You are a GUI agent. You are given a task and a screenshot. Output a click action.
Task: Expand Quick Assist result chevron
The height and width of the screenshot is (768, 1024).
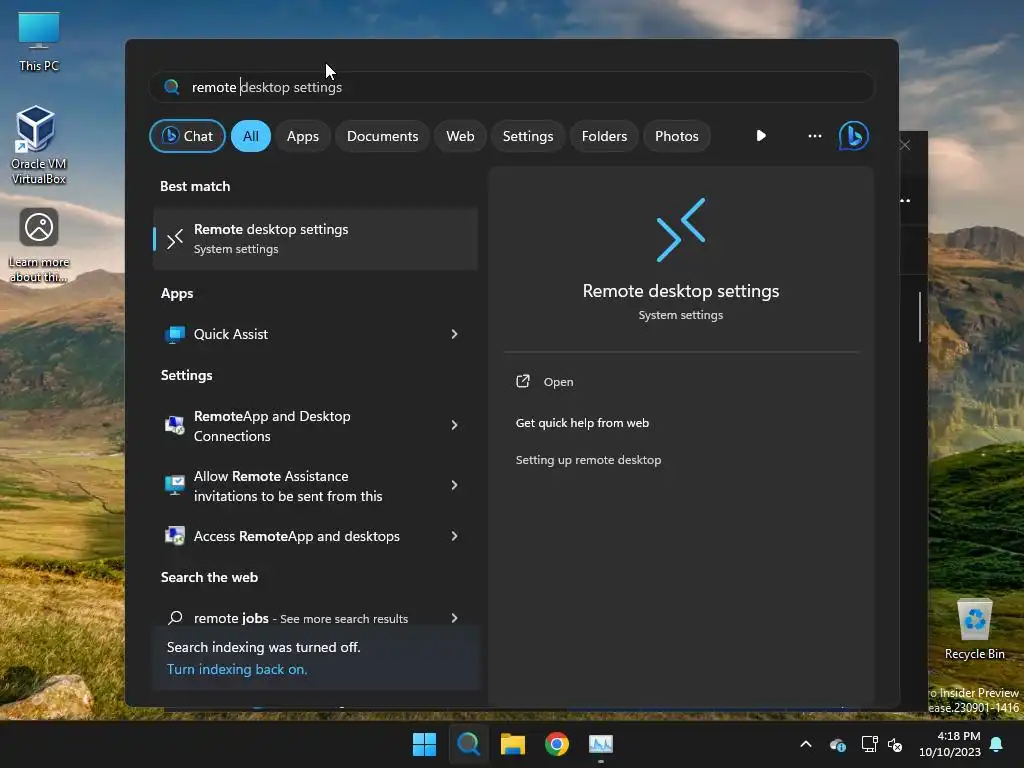point(455,334)
